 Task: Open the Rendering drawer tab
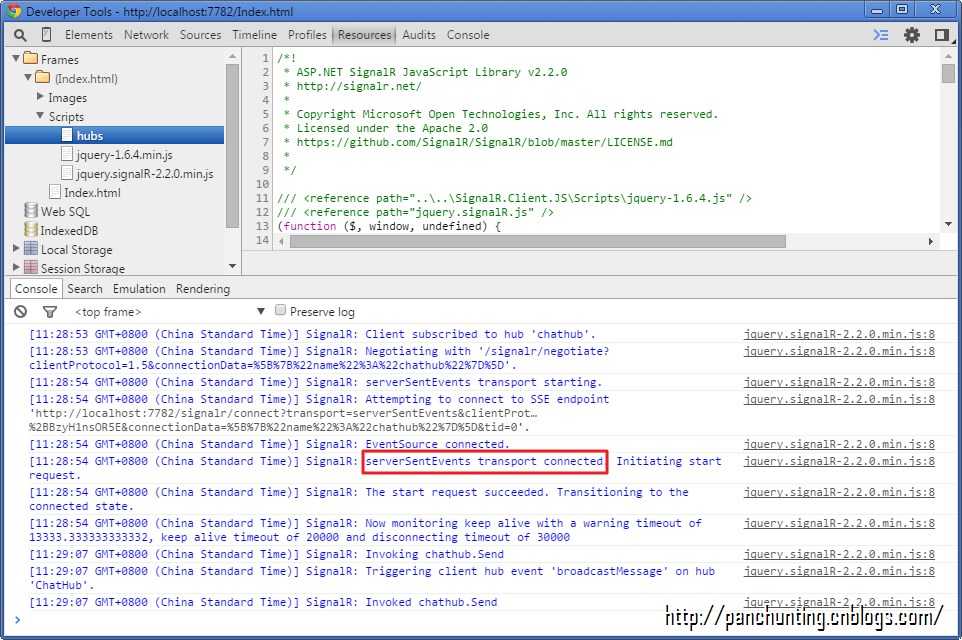click(202, 288)
